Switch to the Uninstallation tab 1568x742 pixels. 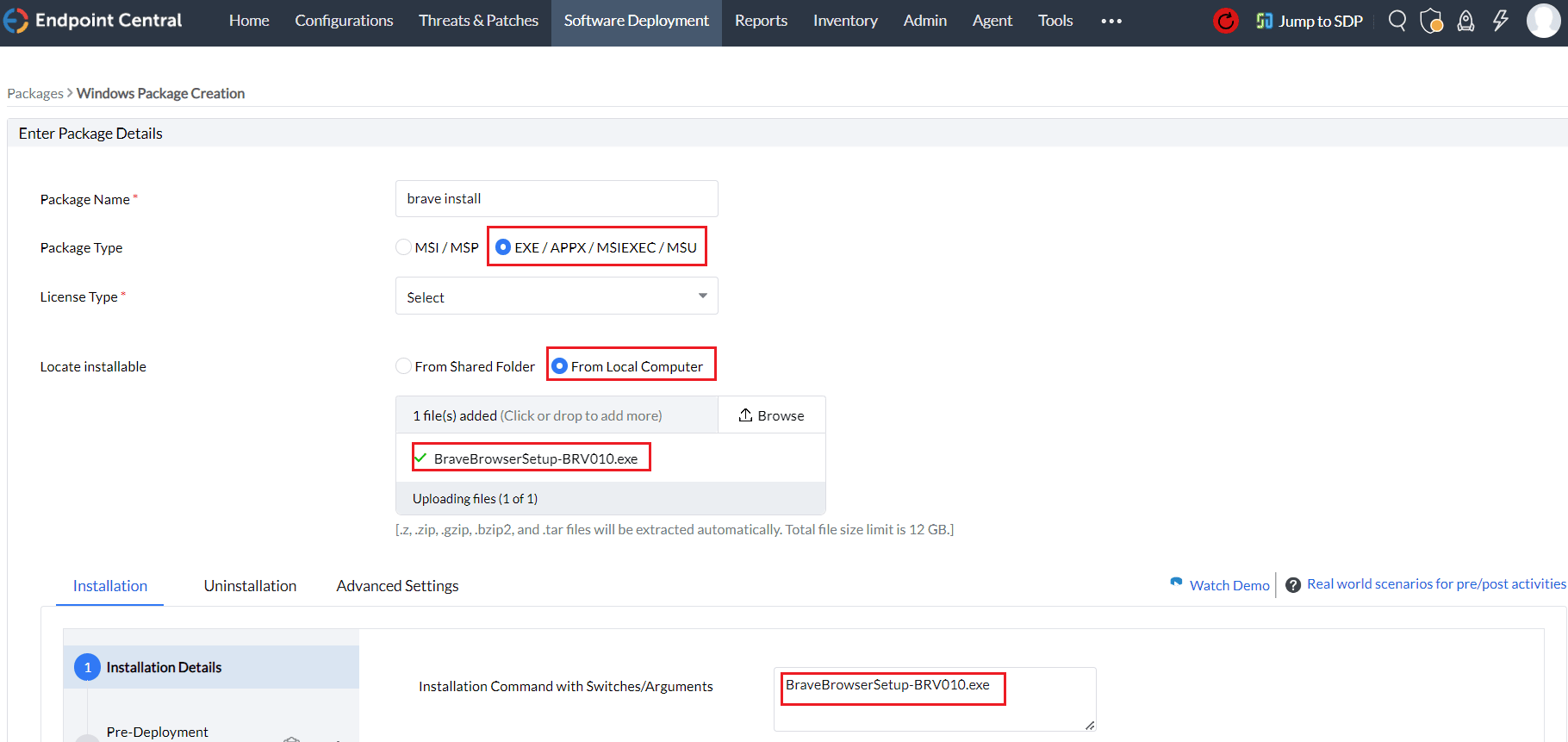250,586
